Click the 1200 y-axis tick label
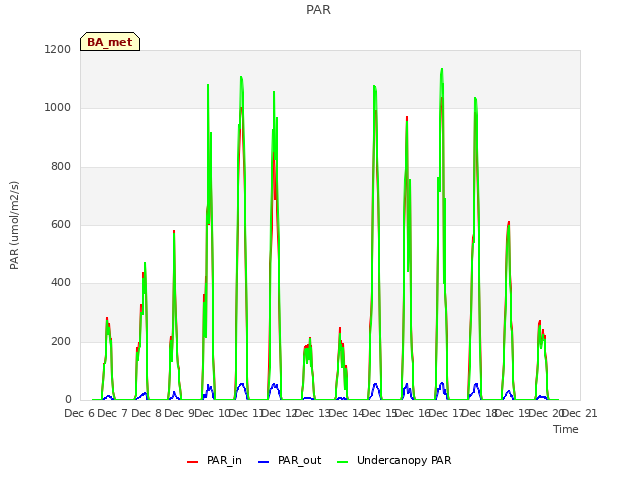640x480 pixels. point(58,49)
